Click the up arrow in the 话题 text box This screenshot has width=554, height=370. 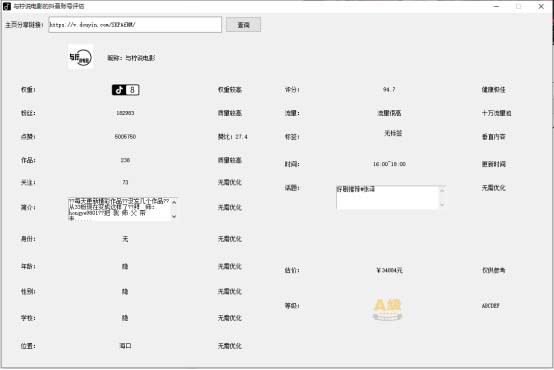[x=442, y=190]
